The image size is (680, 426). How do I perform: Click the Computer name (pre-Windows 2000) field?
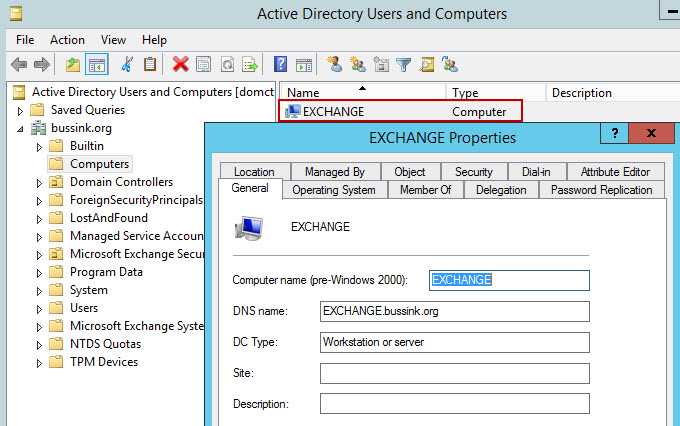(x=509, y=280)
